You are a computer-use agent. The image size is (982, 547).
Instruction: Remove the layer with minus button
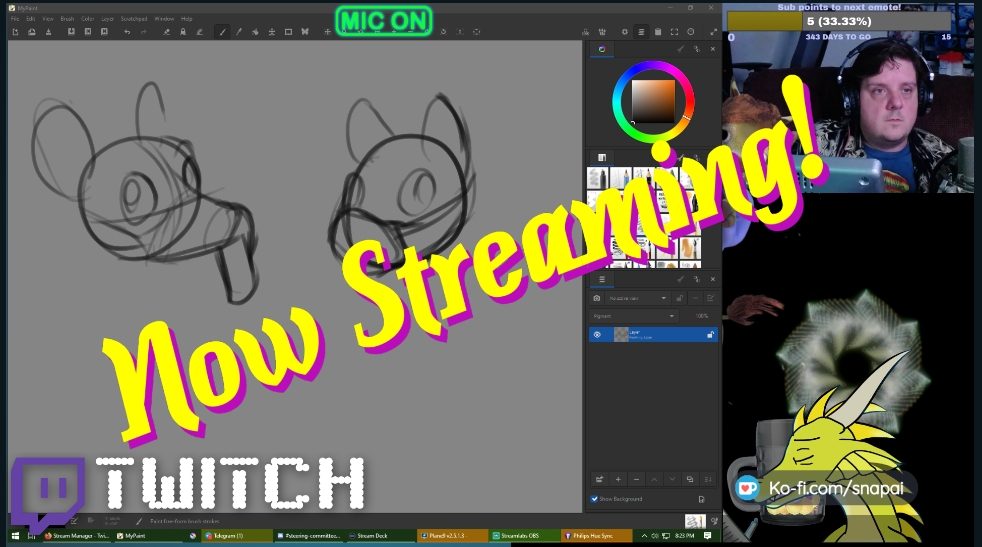(x=636, y=479)
